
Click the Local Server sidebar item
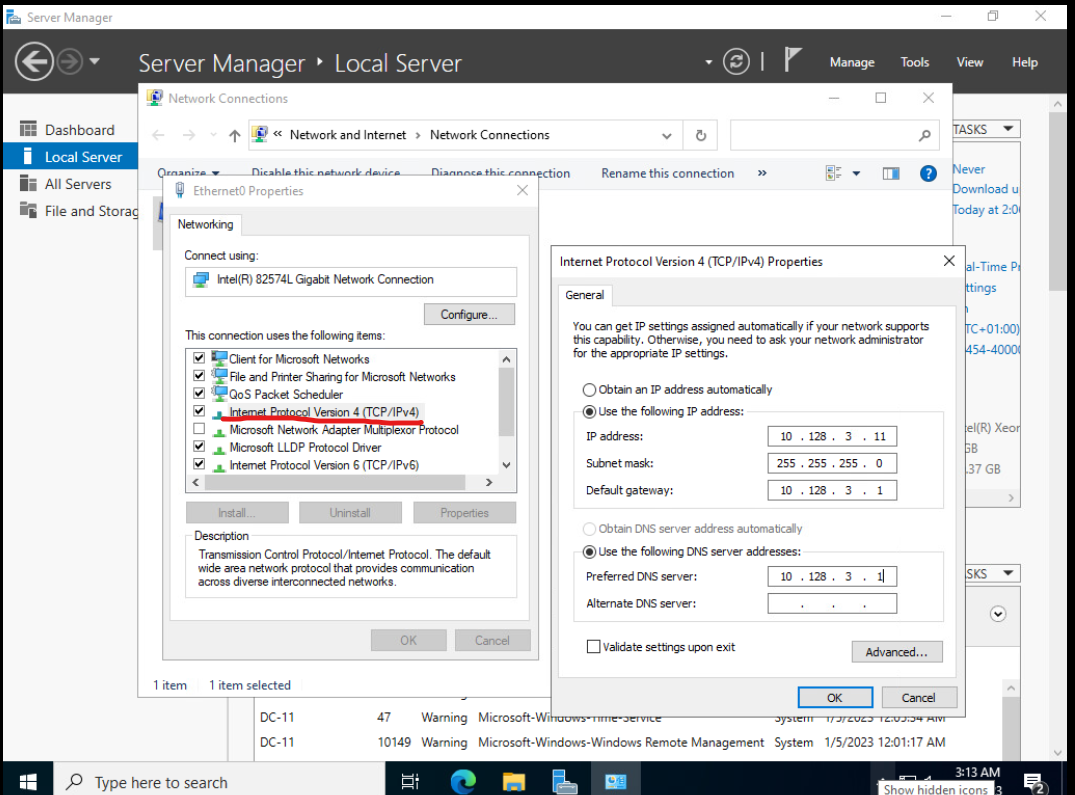(71, 157)
